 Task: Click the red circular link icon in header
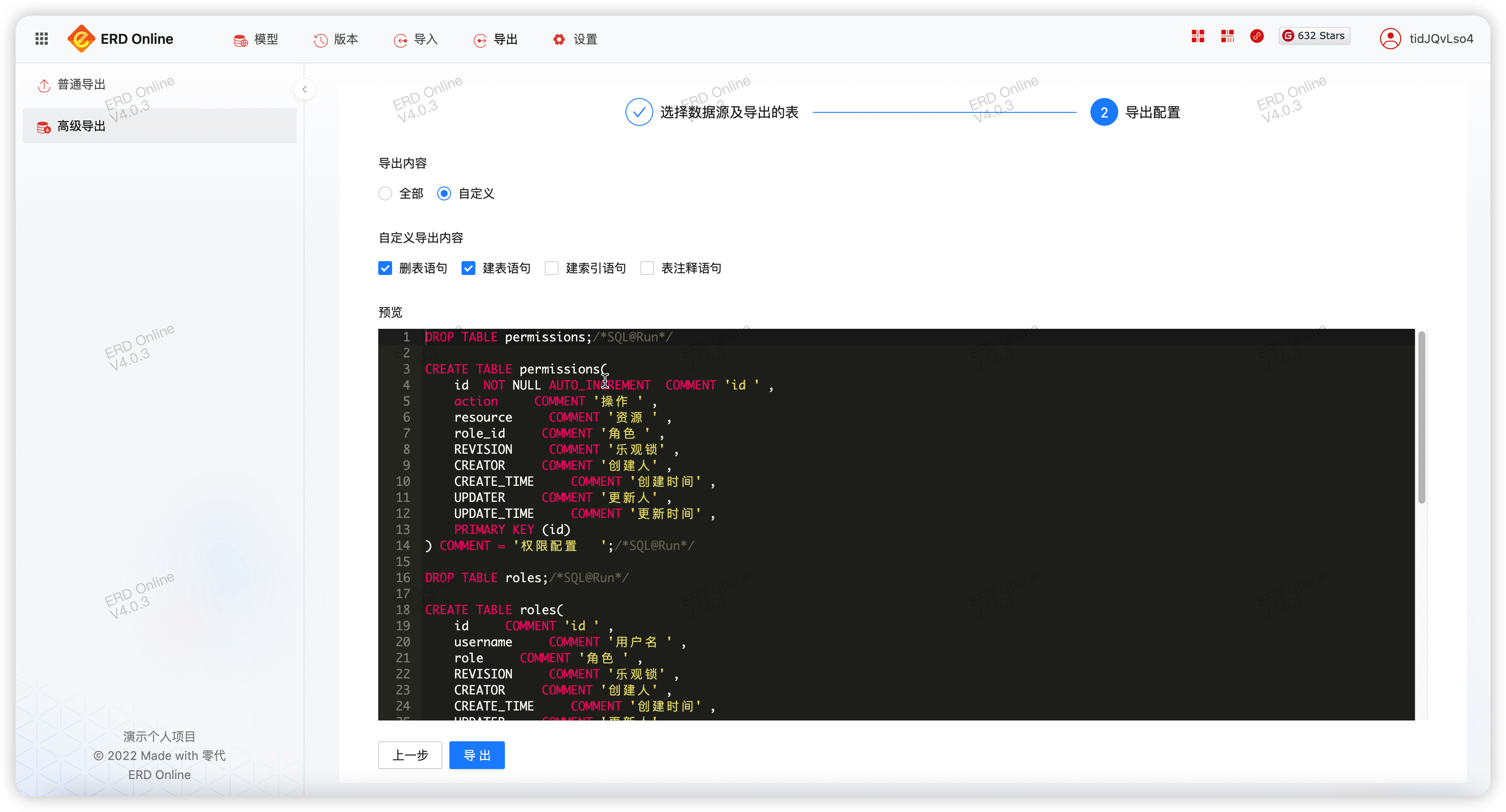pos(1257,36)
